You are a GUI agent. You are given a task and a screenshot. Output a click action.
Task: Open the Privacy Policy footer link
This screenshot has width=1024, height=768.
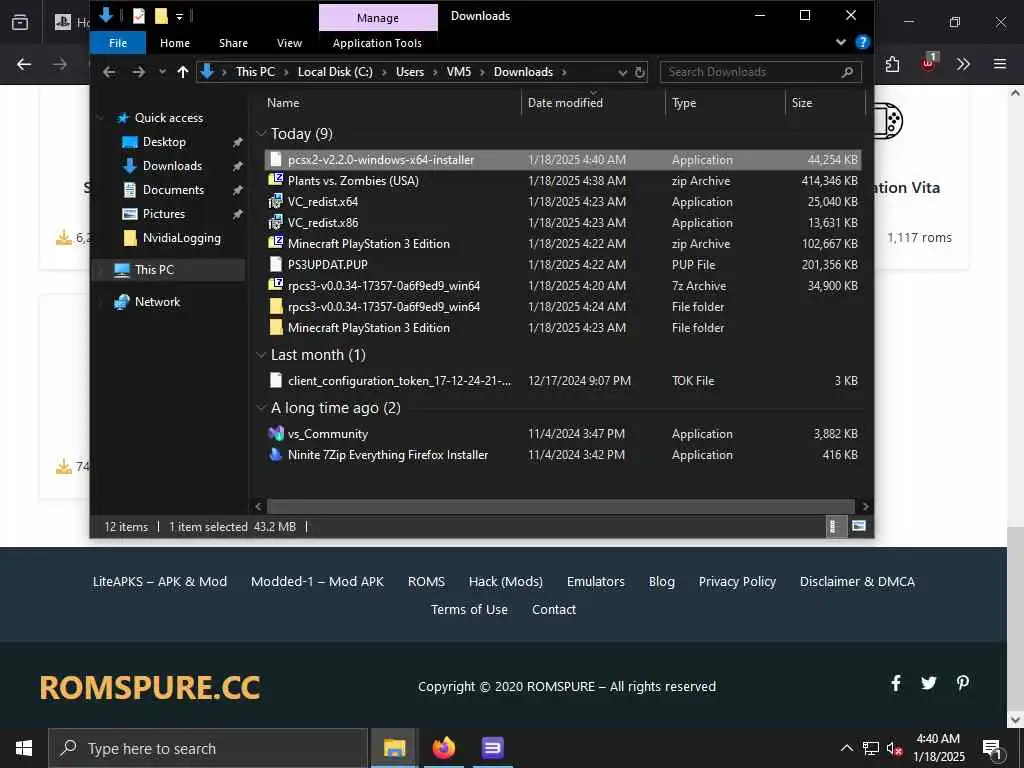737,581
